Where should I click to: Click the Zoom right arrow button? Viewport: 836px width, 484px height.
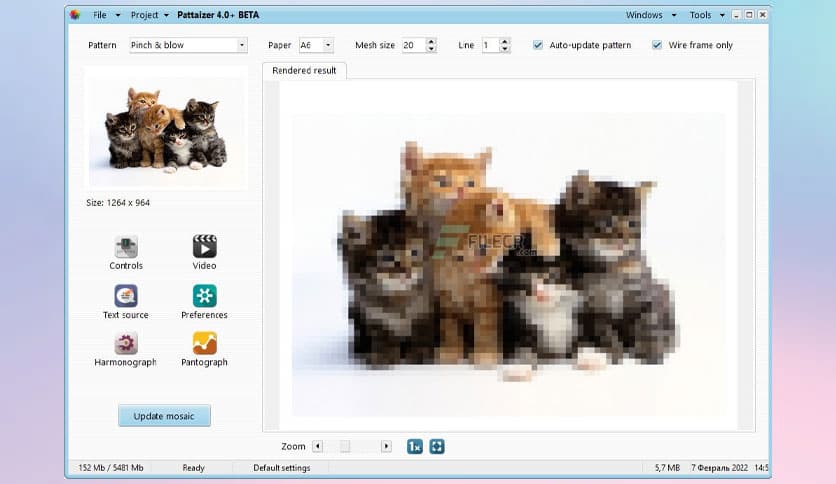[x=386, y=446]
